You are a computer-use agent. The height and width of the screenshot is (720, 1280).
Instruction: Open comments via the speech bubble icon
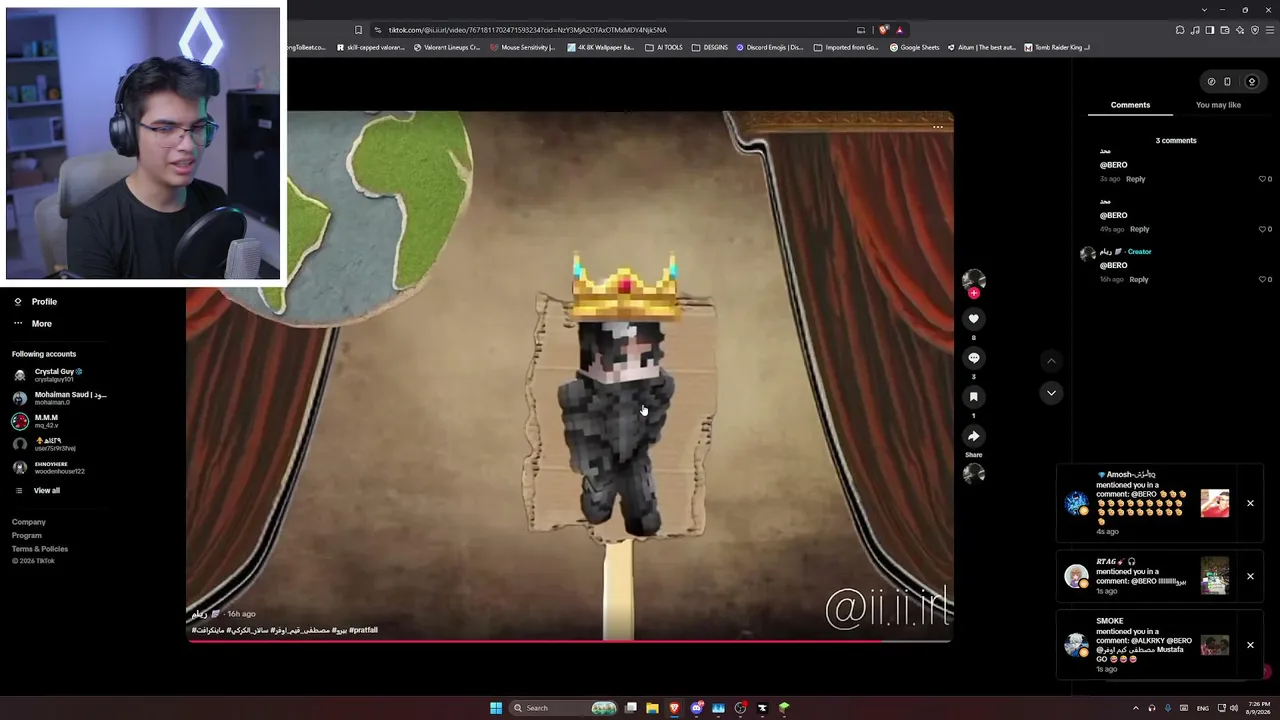(973, 358)
